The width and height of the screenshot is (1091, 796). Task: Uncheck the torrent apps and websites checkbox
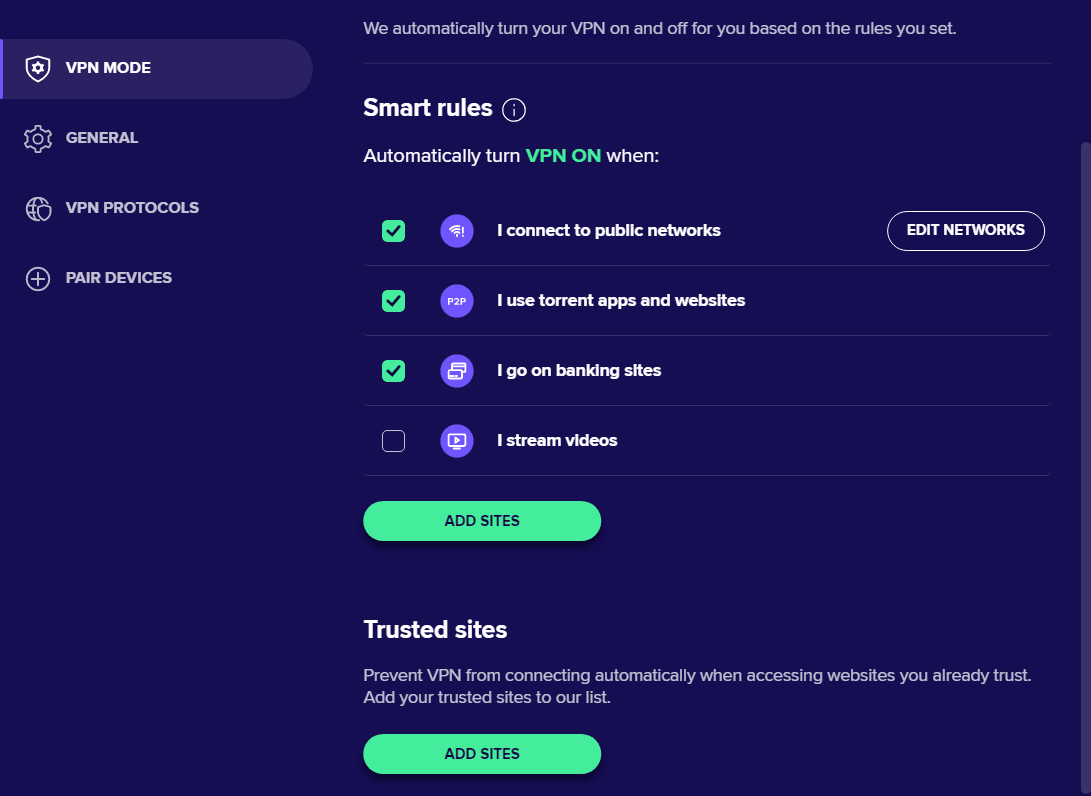pyautogui.click(x=393, y=301)
